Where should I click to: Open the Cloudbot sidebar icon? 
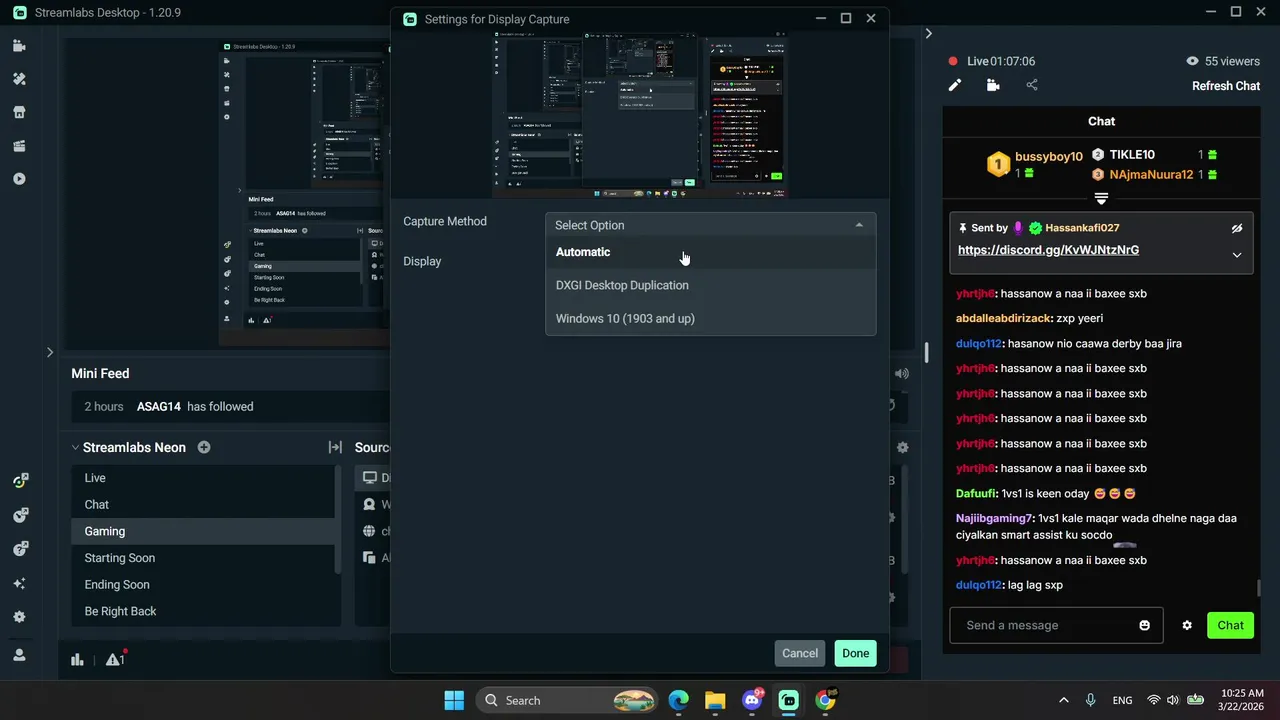coord(19,515)
